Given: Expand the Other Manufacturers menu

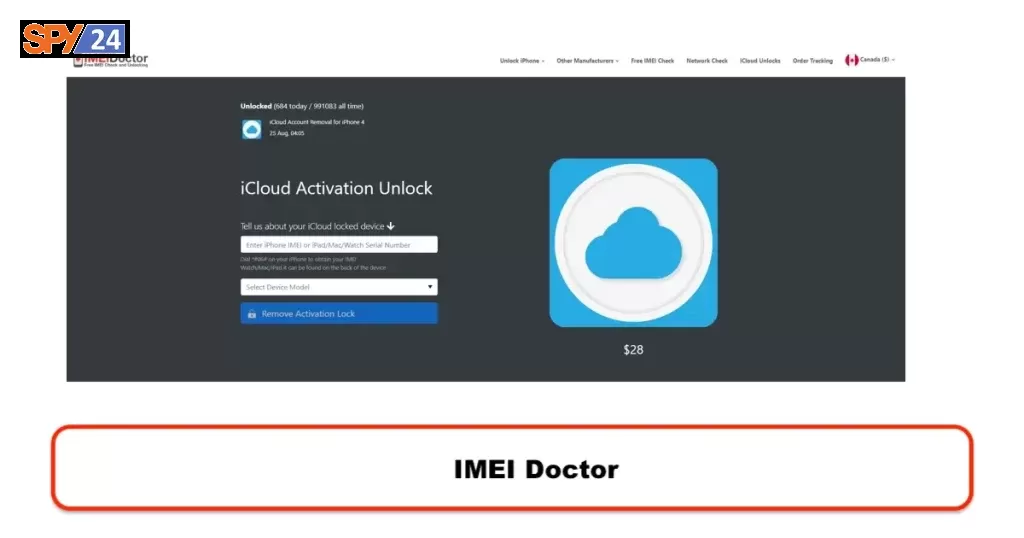Looking at the screenshot, I should [x=587, y=61].
